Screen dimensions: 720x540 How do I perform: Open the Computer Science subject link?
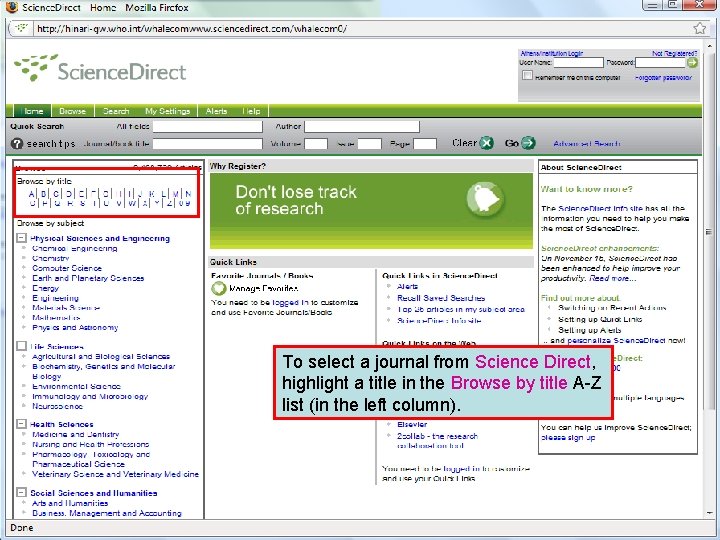pos(67,268)
